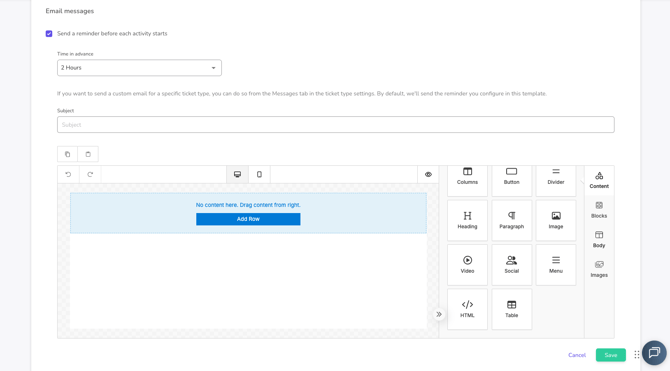Click the copy template icon
The height and width of the screenshot is (371, 670).
[x=68, y=154]
